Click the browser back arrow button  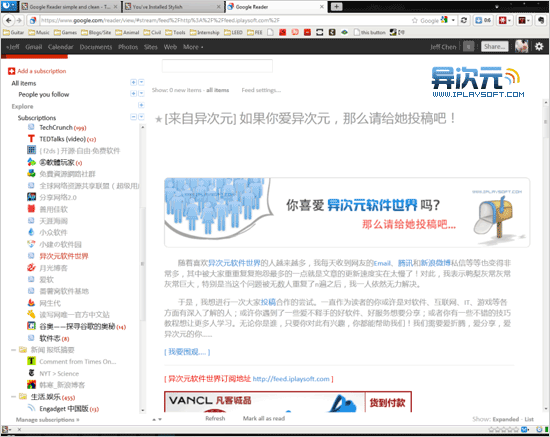coord(9,20)
